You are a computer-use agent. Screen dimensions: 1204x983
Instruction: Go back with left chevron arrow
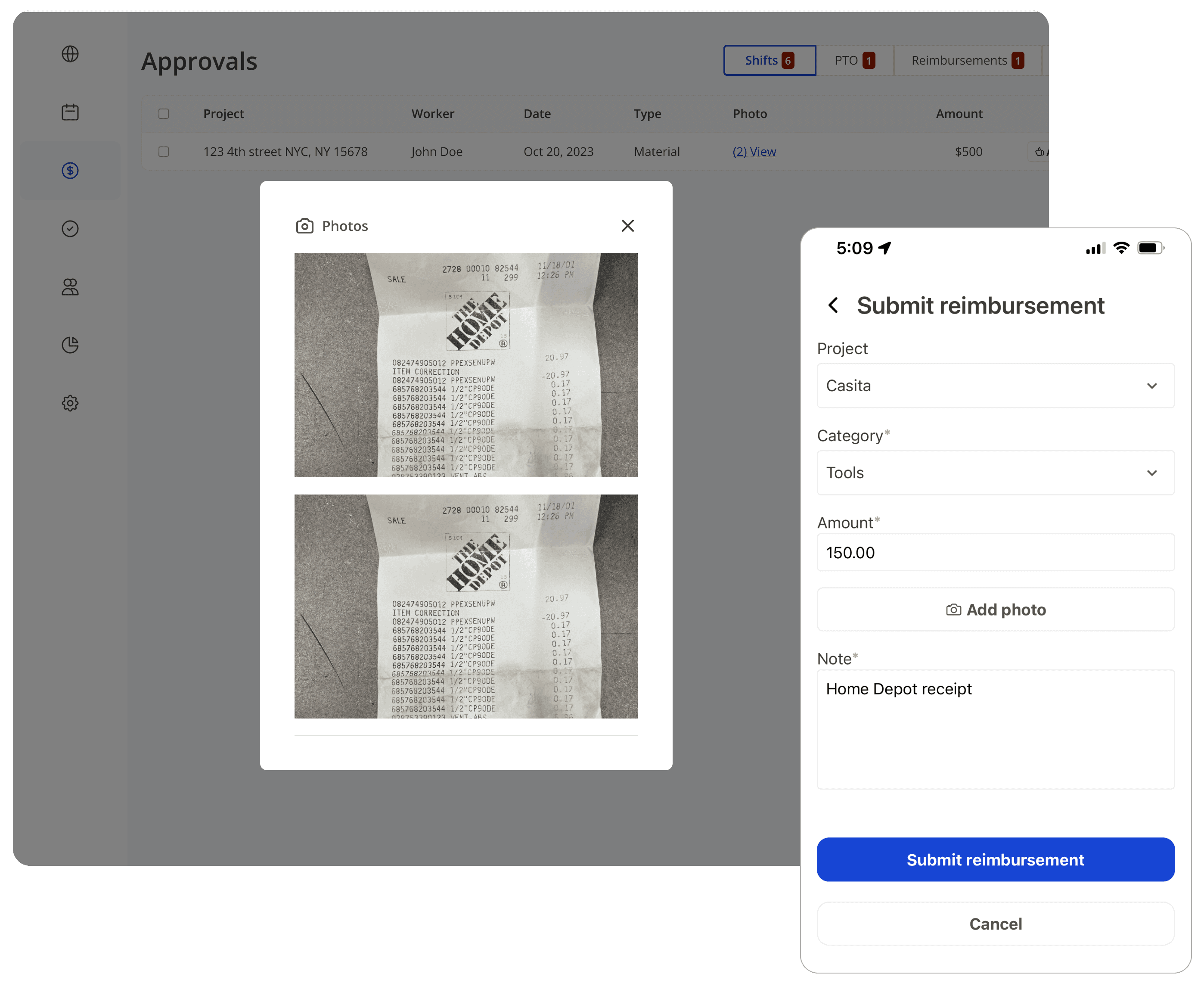pos(833,305)
